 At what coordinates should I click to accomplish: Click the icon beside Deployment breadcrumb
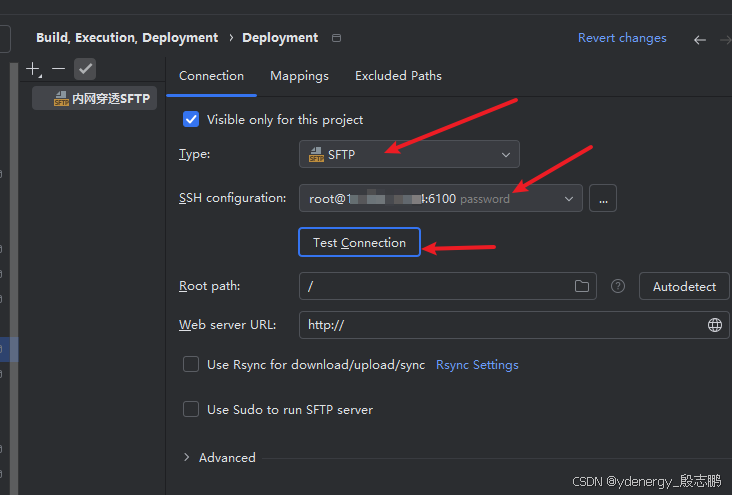[x=336, y=38]
